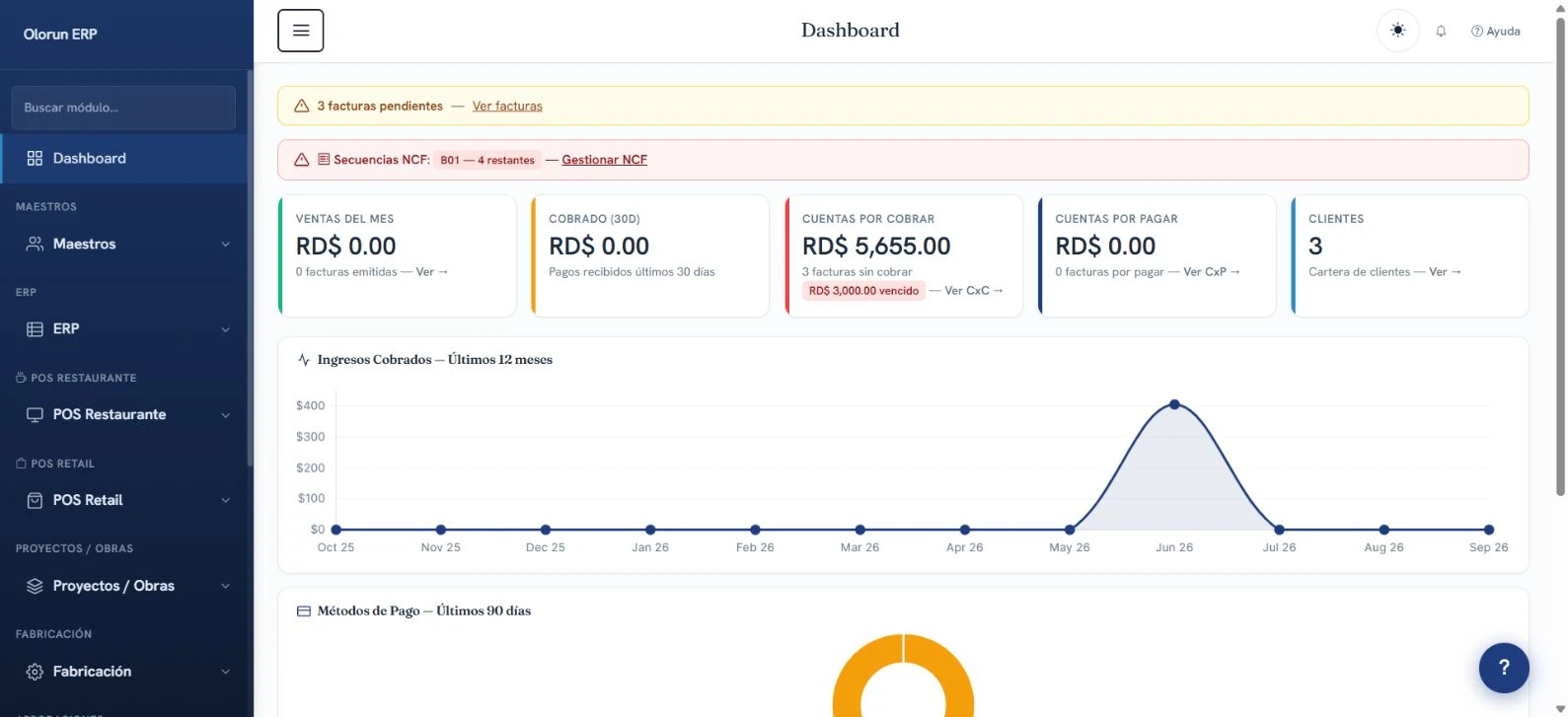Viewport: 1568px width, 717px height.
Task: Select Dashboard in the sidebar
Action: coord(124,159)
